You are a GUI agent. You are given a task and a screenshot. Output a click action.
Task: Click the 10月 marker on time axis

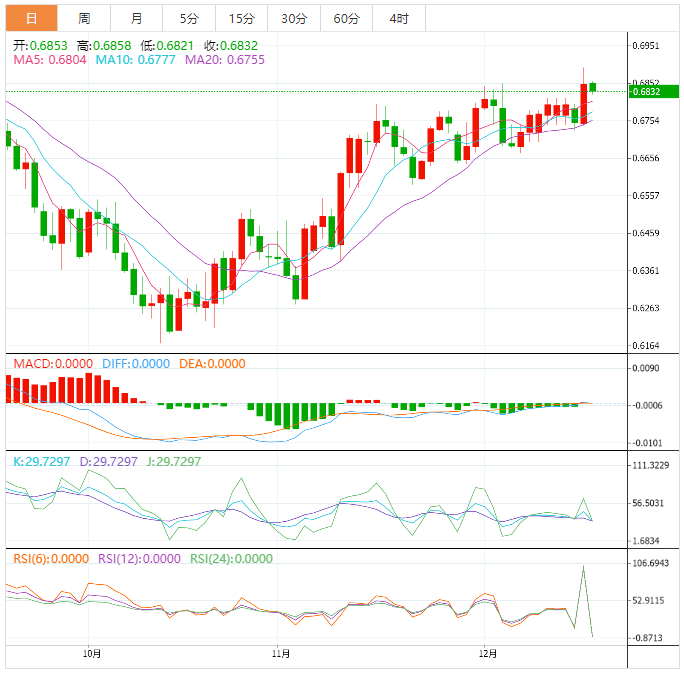click(x=92, y=653)
